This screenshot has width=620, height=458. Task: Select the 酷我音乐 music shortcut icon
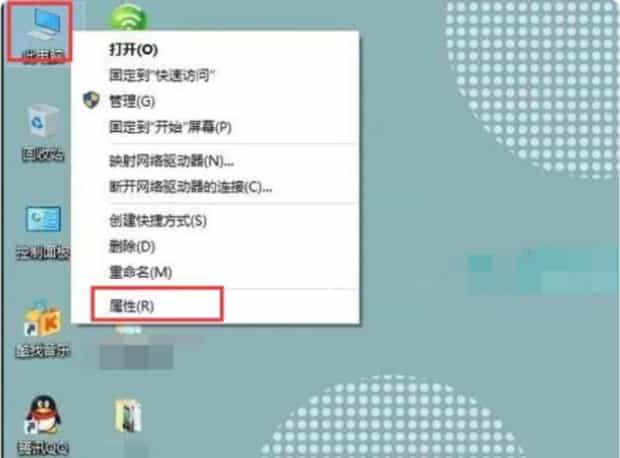click(x=43, y=329)
